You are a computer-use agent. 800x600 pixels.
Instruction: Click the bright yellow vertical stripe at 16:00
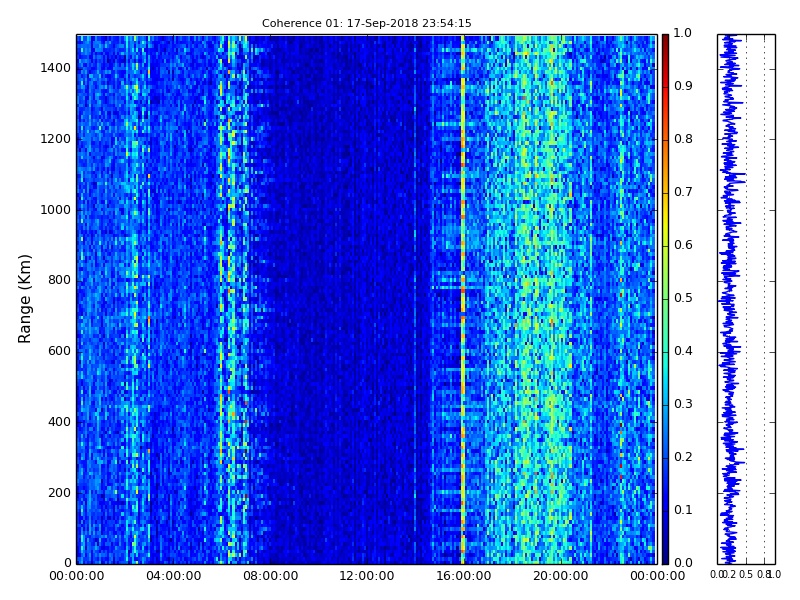pyautogui.click(x=463, y=299)
